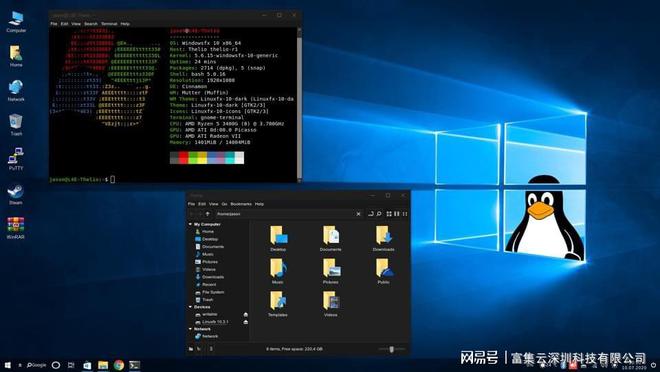Select File System in the sidebar

coord(210,292)
